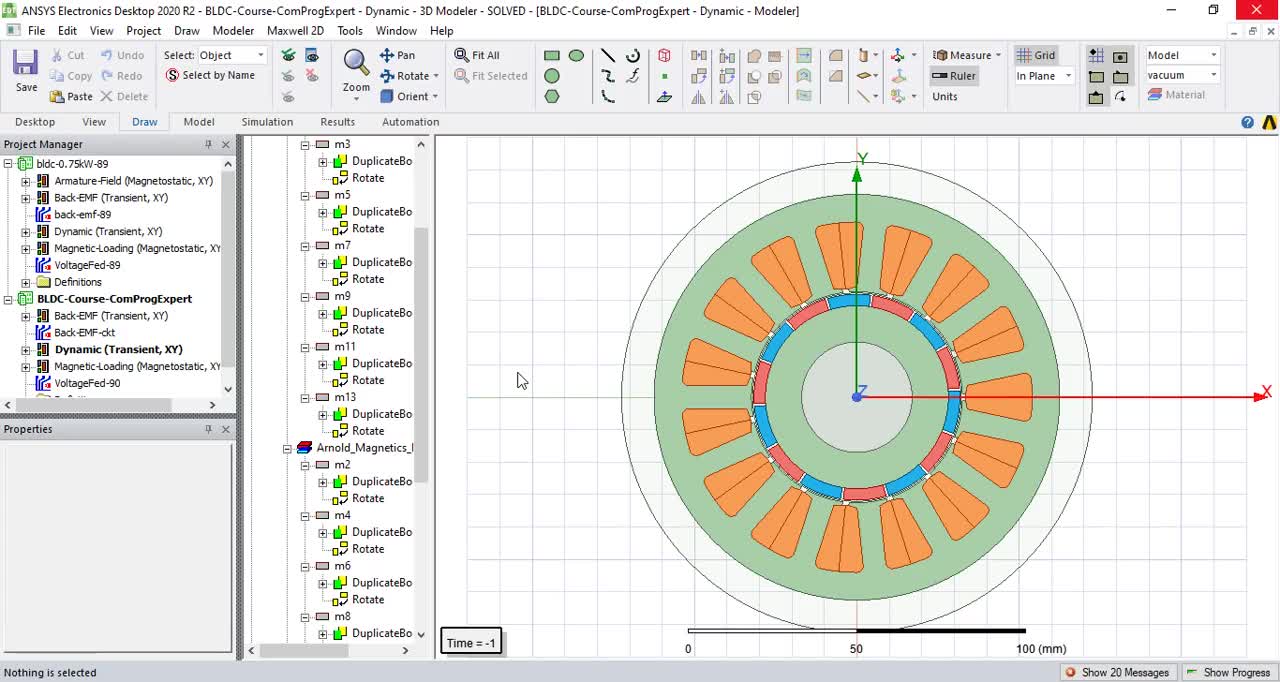Toggle the Grid display button
Screen dimensions: 1280x682
tap(1036, 55)
